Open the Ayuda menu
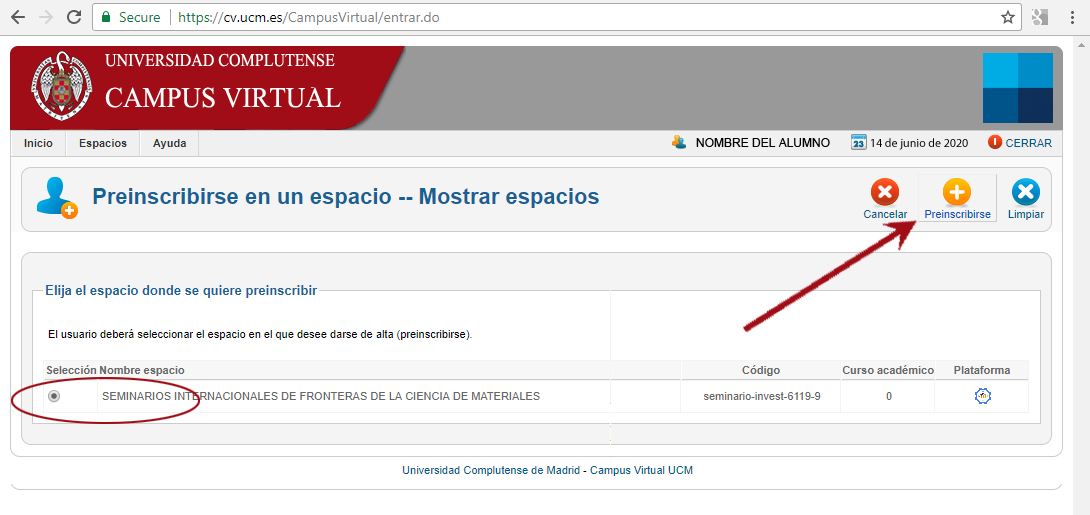The height and width of the screenshot is (515, 1090). 170,143
